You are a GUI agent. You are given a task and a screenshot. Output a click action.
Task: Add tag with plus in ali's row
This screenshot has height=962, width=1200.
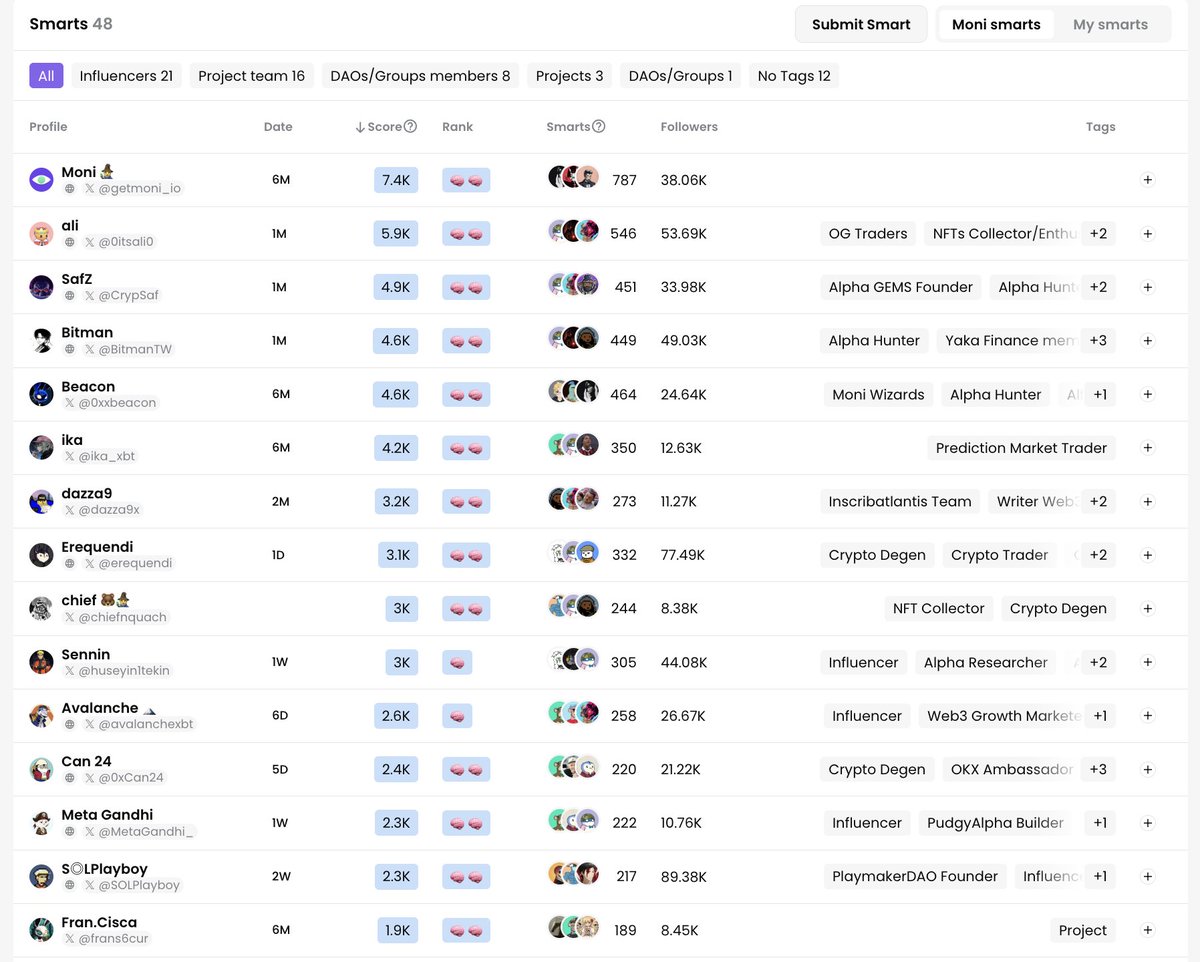point(1148,234)
